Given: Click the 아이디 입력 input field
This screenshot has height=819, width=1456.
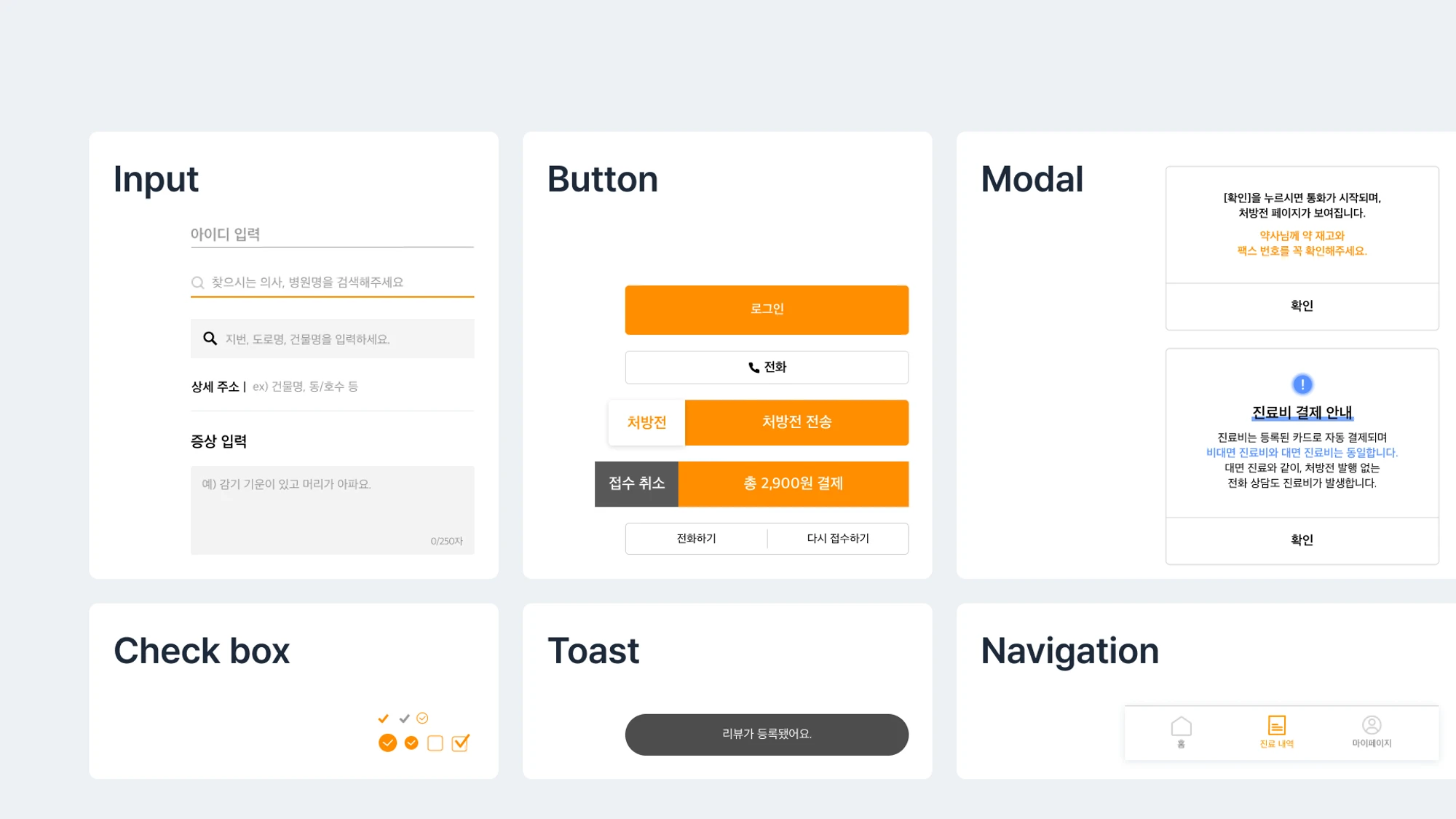Looking at the screenshot, I should coord(332,234).
